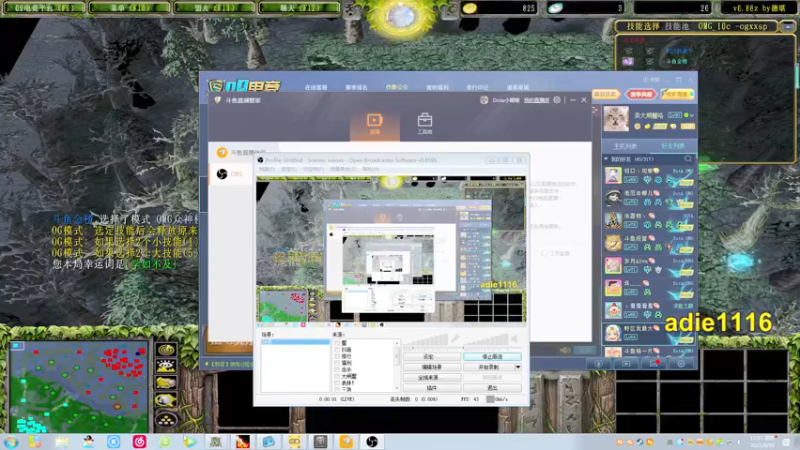Open the dropdown arrow beside start recording
The height and width of the screenshot is (450, 800).
[518, 367]
